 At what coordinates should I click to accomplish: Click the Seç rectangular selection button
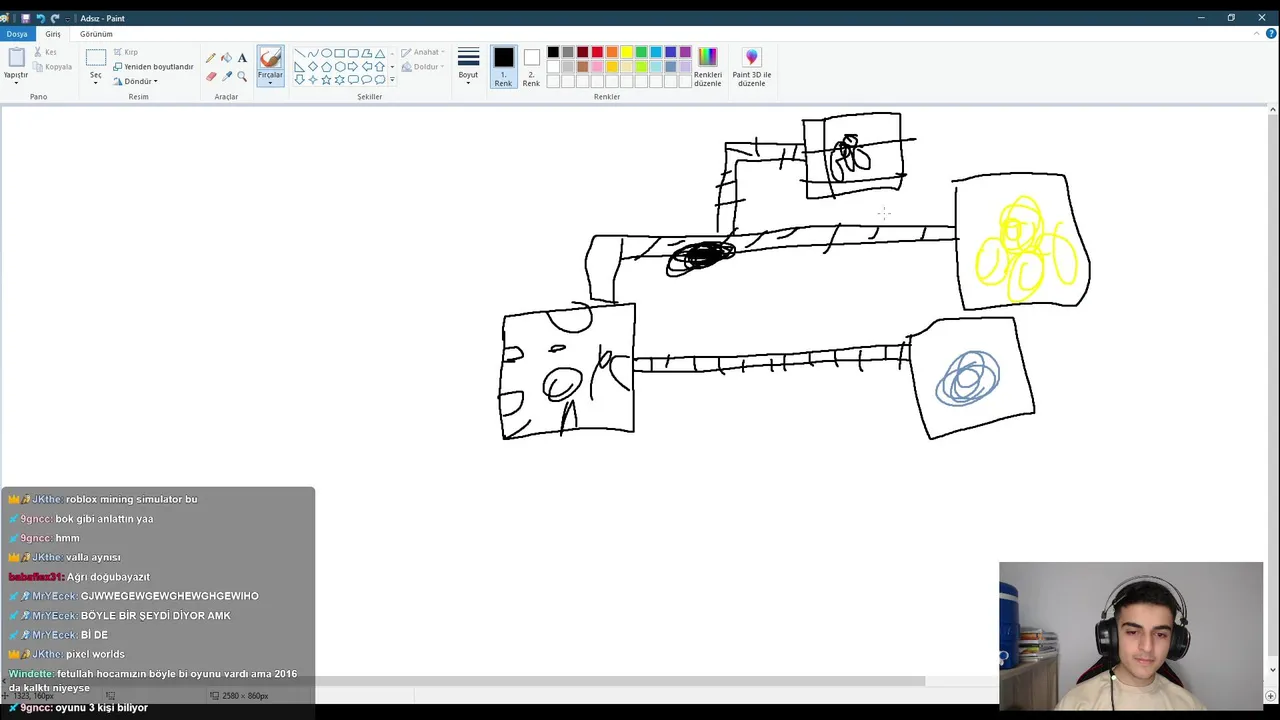point(96,58)
